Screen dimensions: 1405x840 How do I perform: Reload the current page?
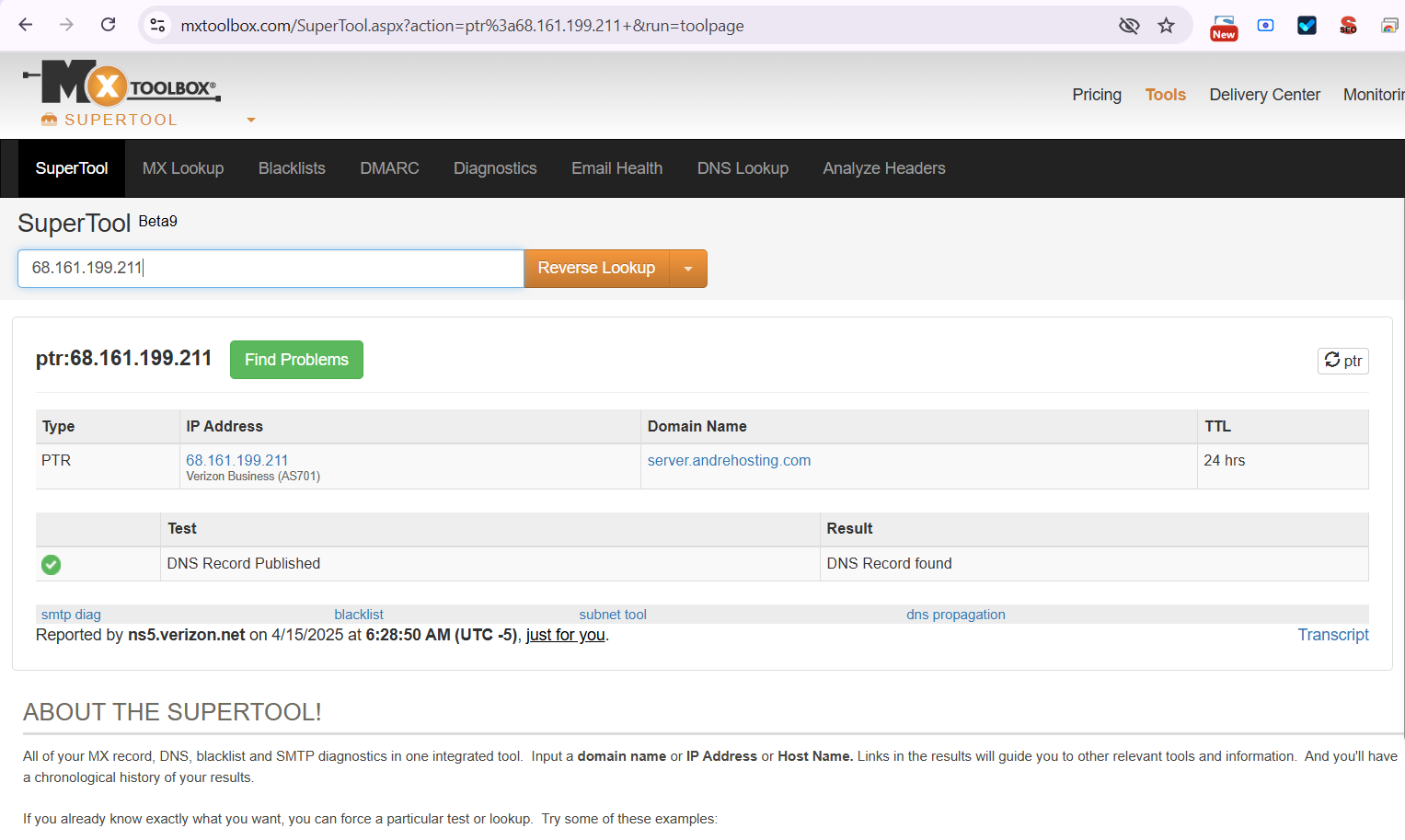108,25
